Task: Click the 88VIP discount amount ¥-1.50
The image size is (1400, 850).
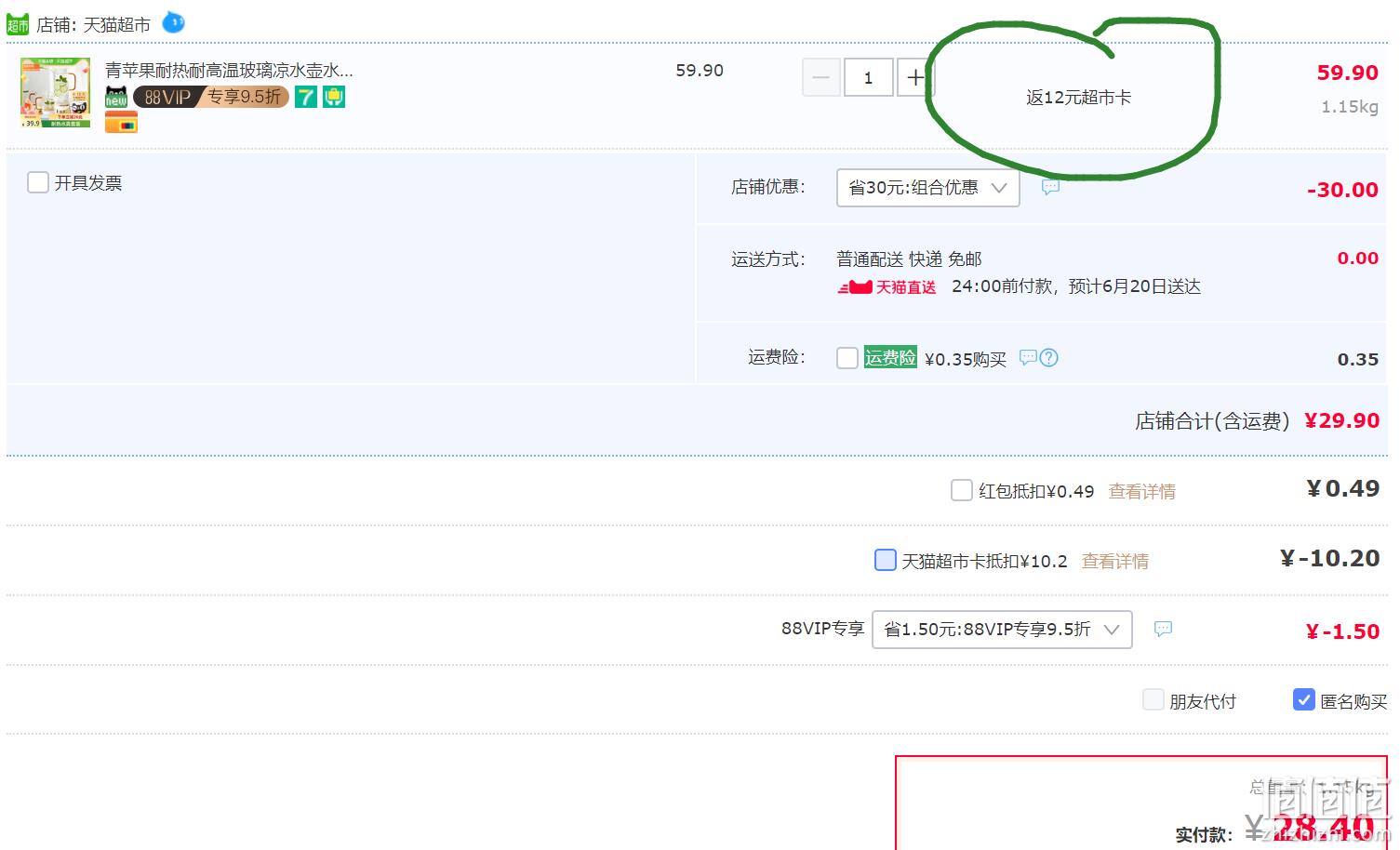Action: click(x=1342, y=631)
